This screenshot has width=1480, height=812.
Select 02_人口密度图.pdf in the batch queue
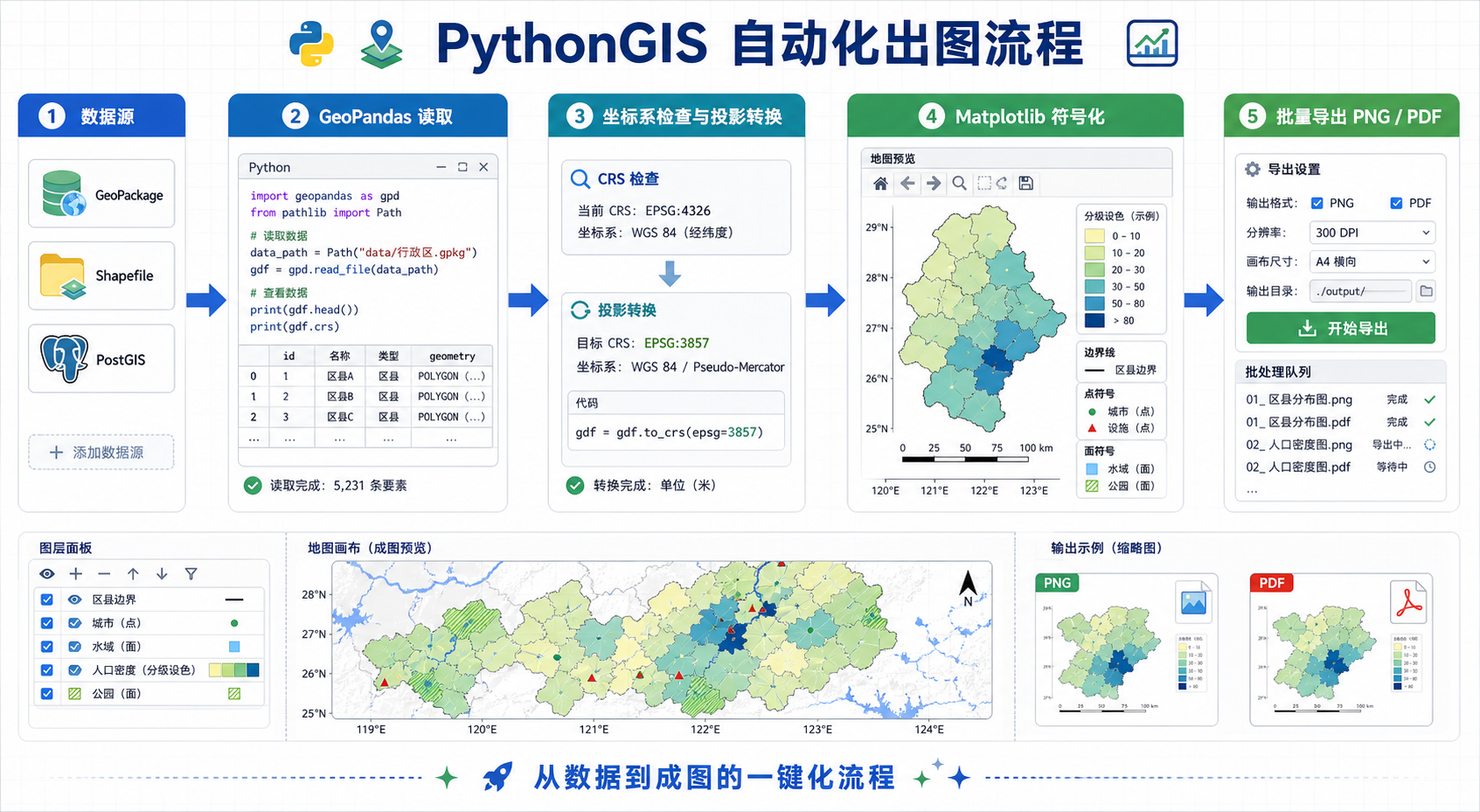1341,468
